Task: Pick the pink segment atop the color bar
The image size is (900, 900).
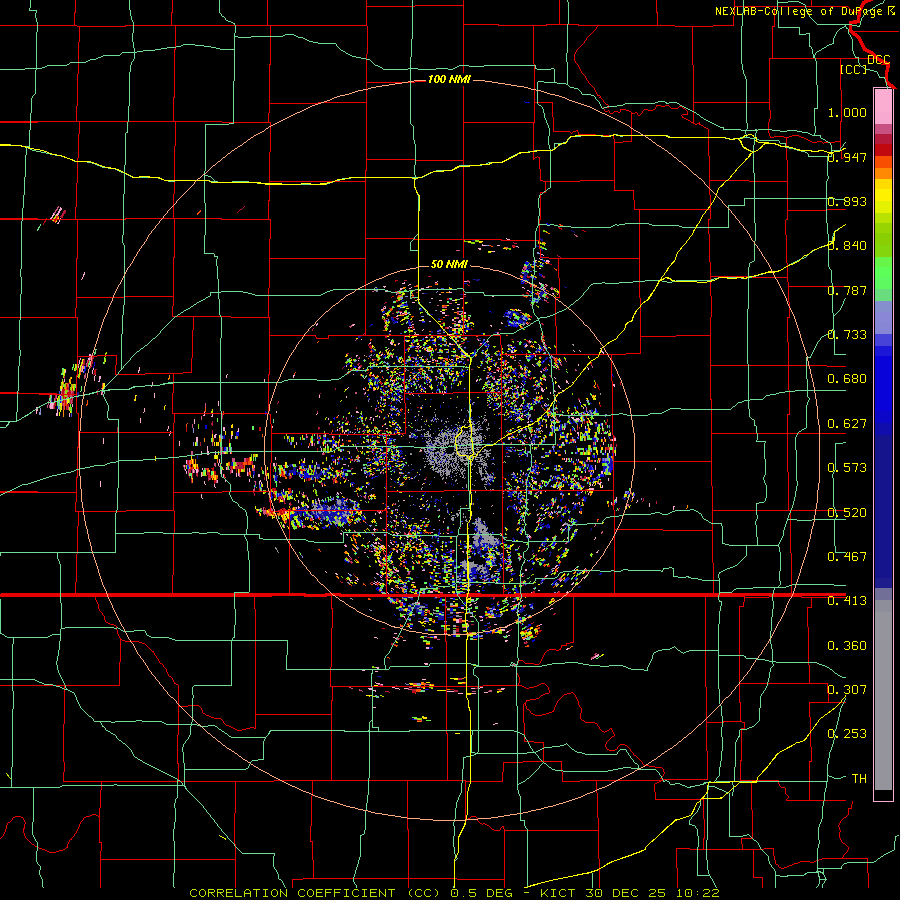Action: click(883, 106)
